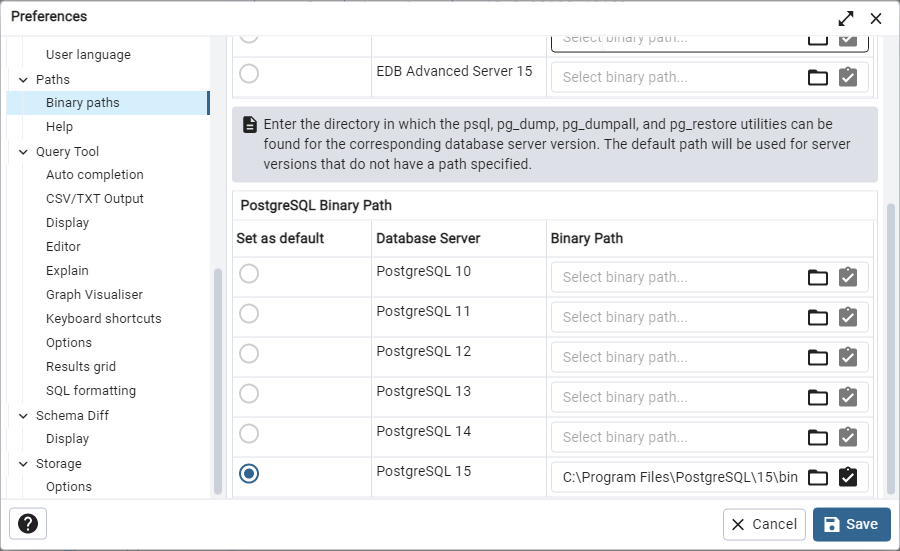The height and width of the screenshot is (551, 900).
Task: Browse folder for EDB Advanced Server 15
Action: tap(817, 77)
